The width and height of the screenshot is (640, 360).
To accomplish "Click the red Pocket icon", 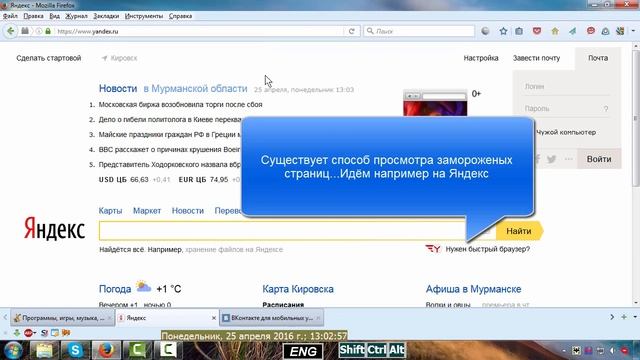I will (537, 31).
